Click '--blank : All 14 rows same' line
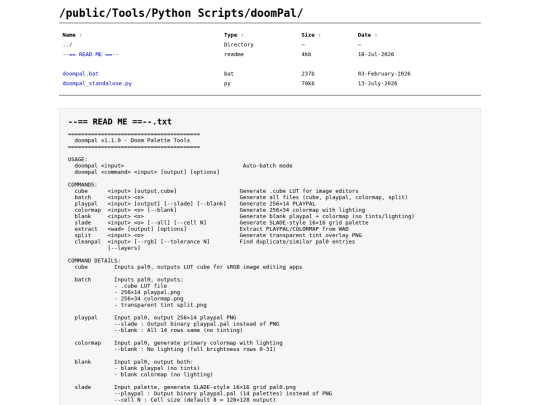This screenshot has width=540, height=405. point(178,330)
